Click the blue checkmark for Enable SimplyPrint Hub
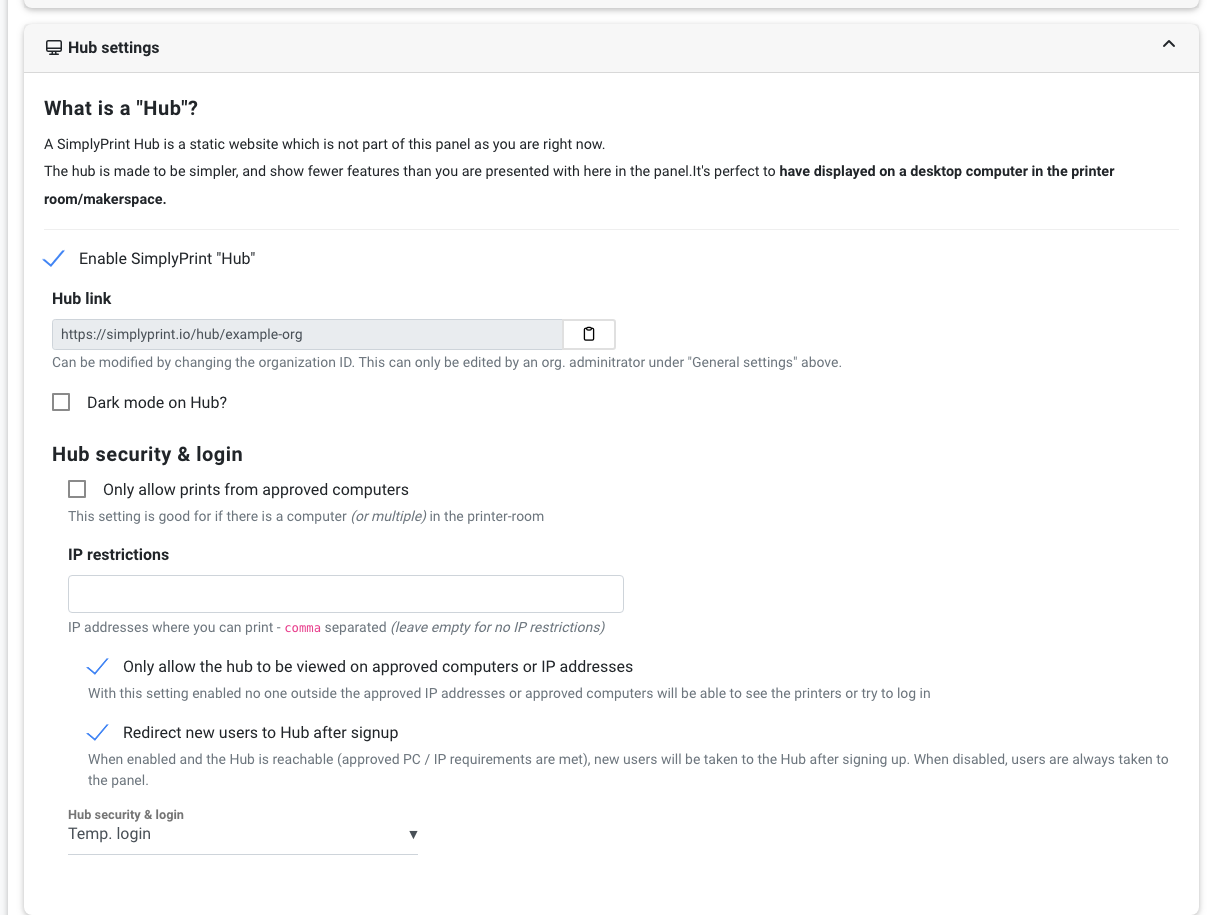Screen dimensions: 1223x915 pos(55,259)
